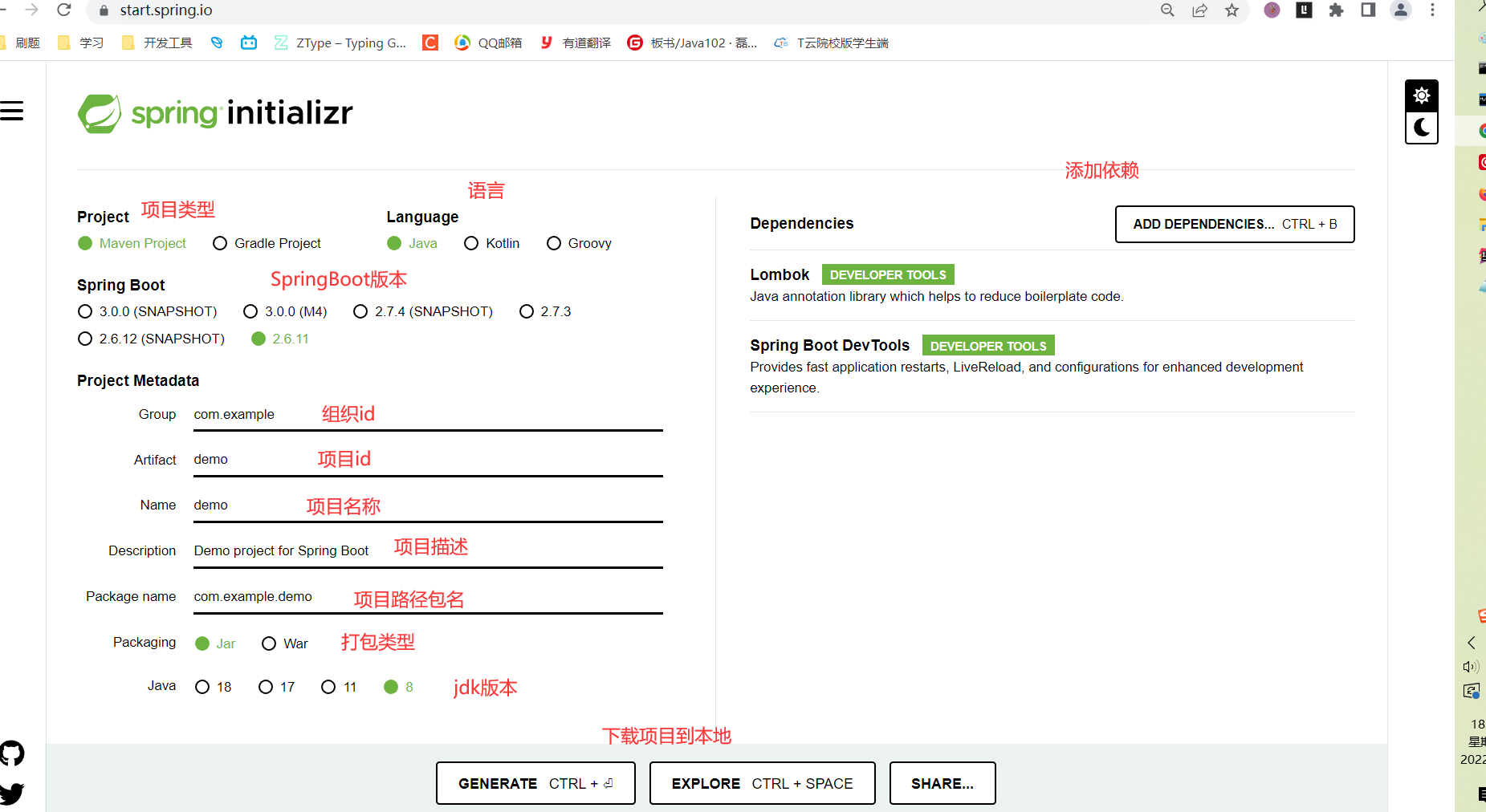Select Spring Boot 2.7.4 (SNAPSHOT)
Image resolution: width=1486 pixels, height=812 pixels.
(x=423, y=311)
